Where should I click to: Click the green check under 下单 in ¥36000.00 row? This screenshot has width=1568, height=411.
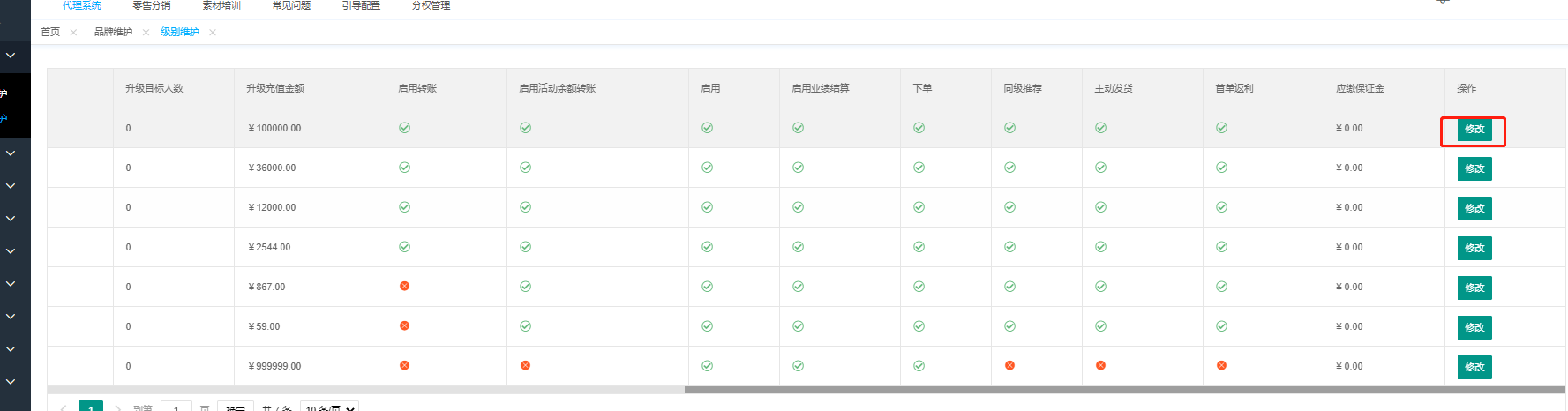(919, 168)
